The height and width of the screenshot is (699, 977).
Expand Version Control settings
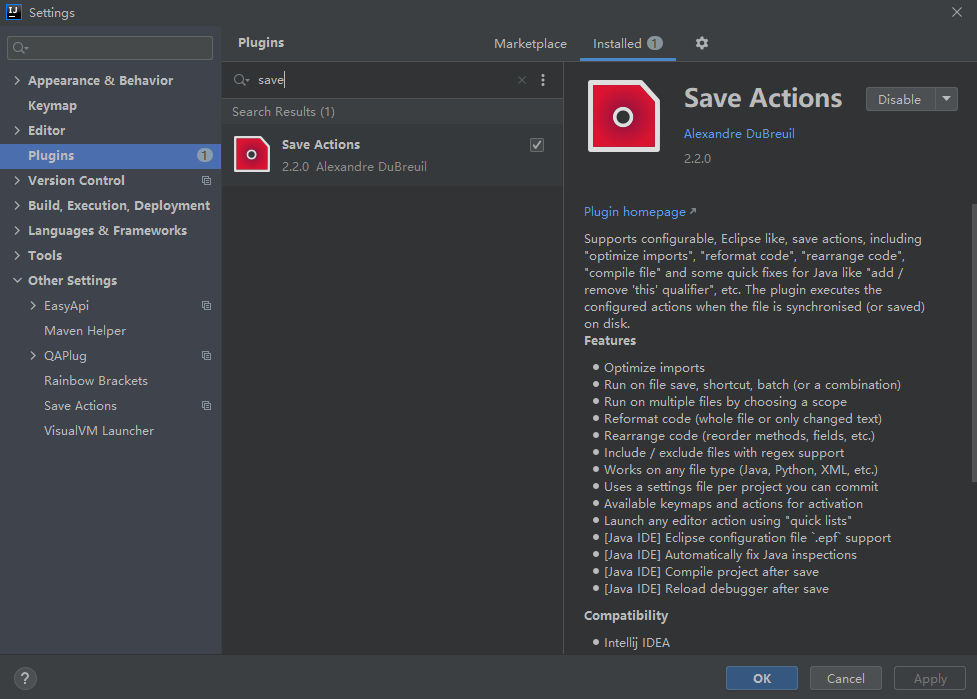pos(17,181)
